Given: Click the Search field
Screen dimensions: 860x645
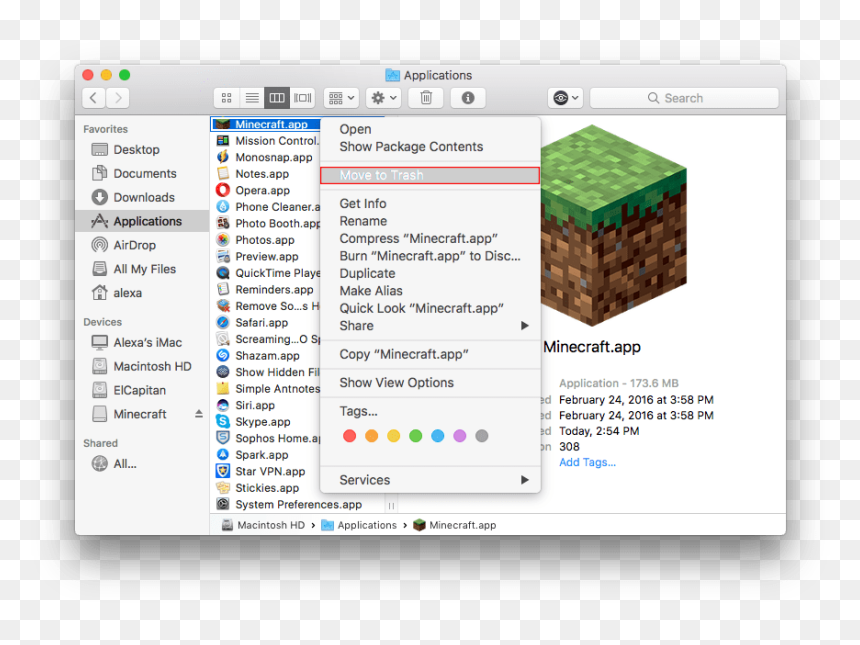Looking at the screenshot, I should (684, 98).
